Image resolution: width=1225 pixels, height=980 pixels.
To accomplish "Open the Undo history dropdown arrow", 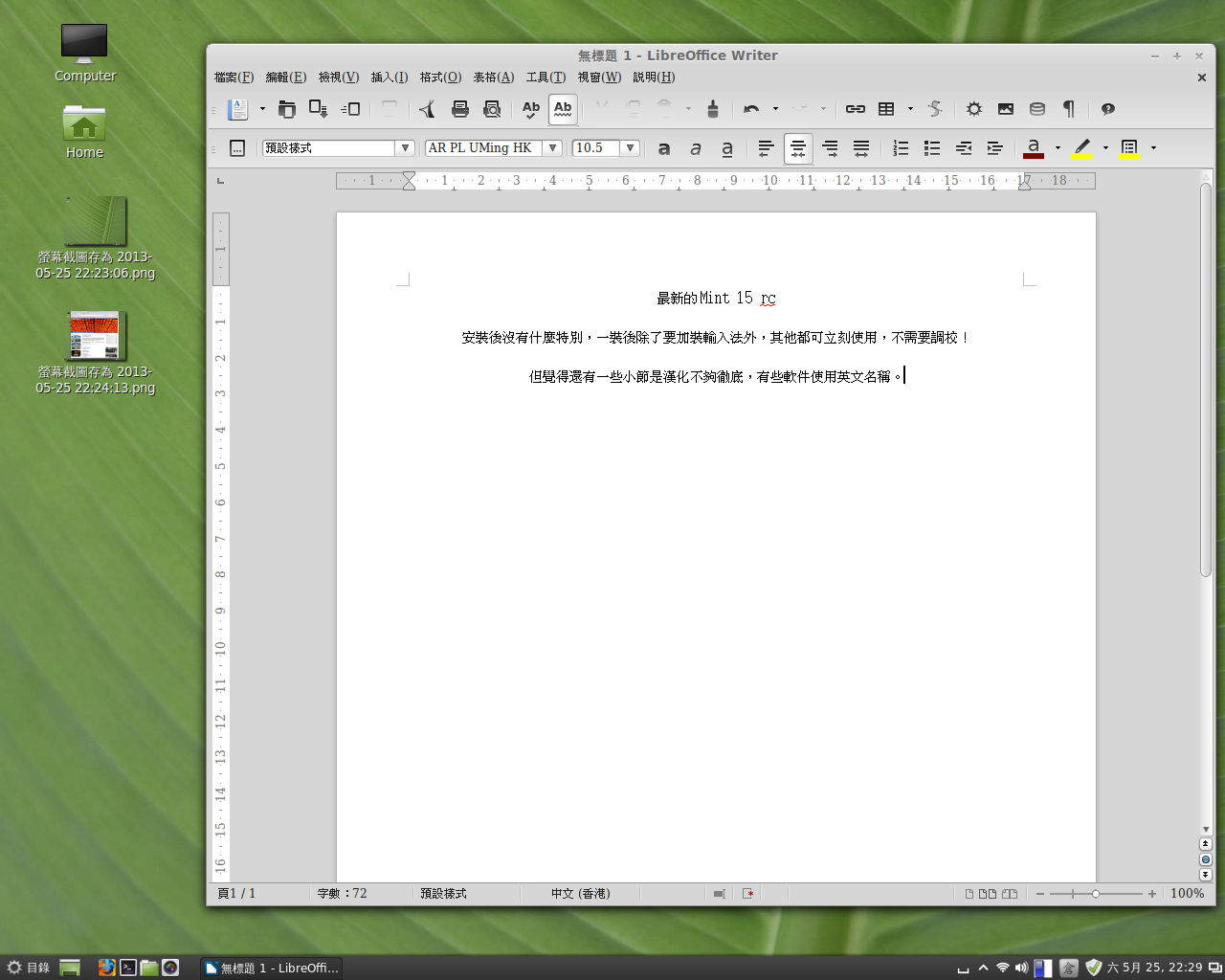I will click(x=775, y=109).
